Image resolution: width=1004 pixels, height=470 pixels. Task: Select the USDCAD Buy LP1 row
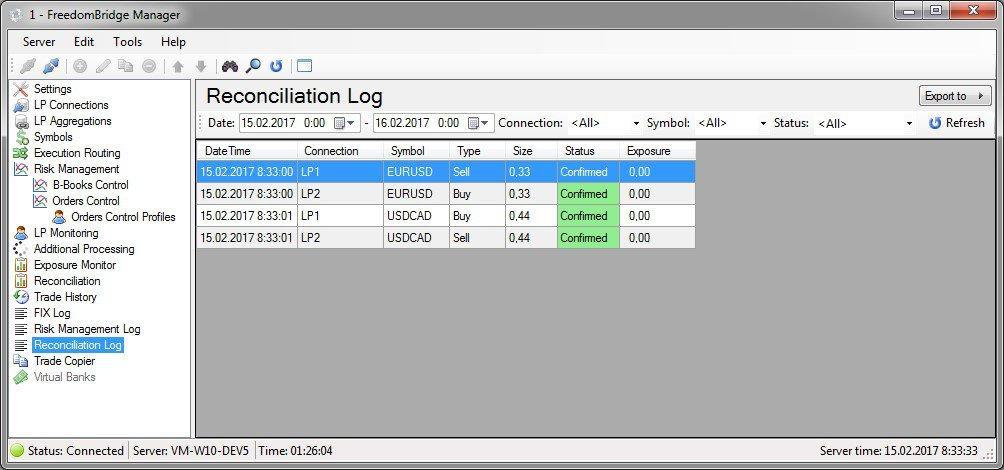pyautogui.click(x=446, y=216)
